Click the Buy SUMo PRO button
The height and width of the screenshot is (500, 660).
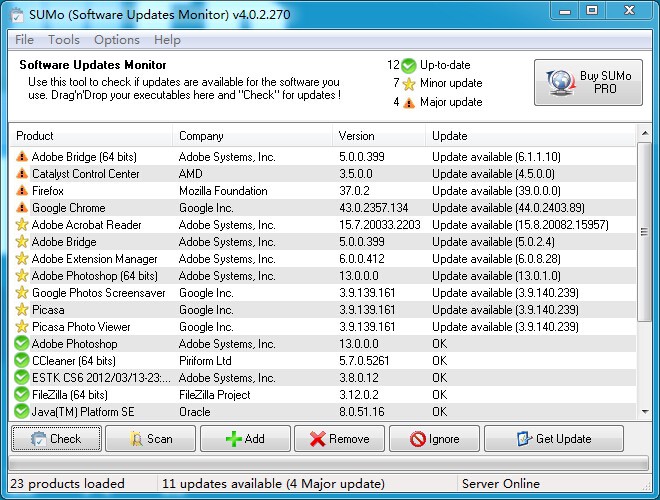[588, 82]
